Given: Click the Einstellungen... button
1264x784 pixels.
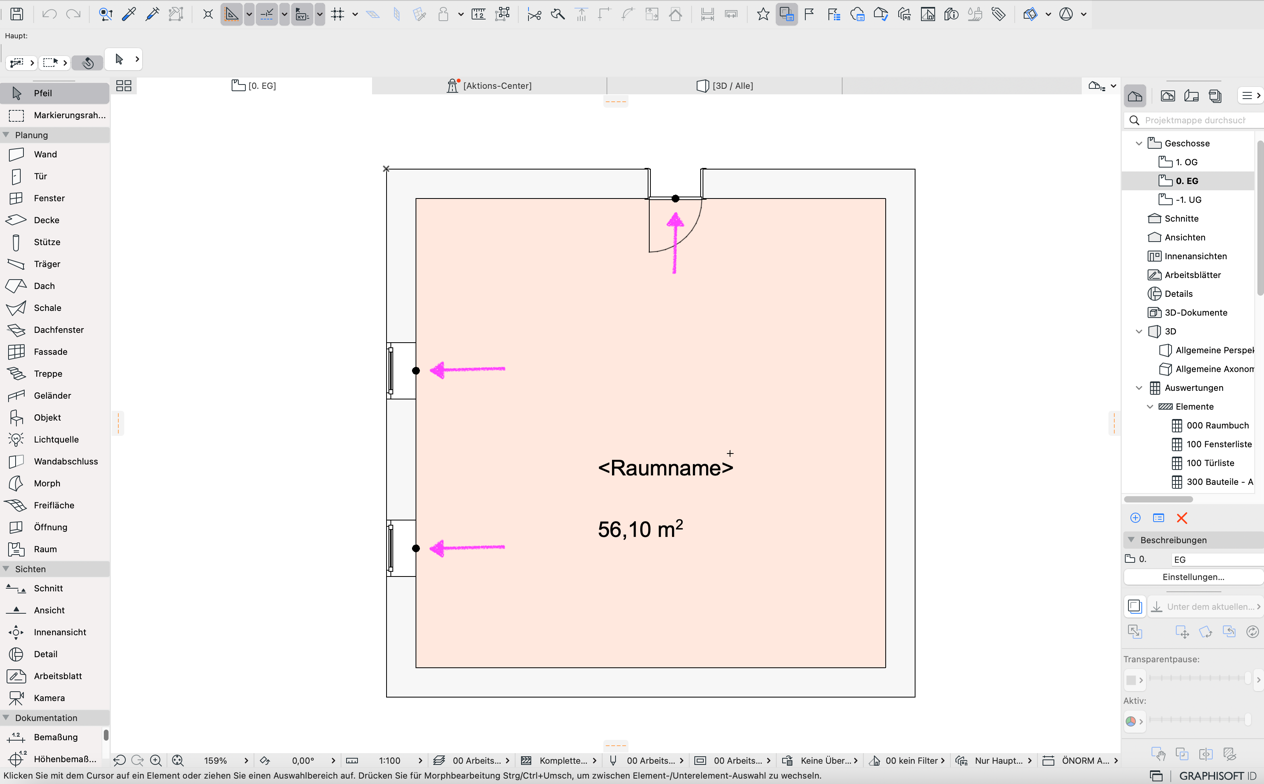Looking at the screenshot, I should tap(1193, 577).
